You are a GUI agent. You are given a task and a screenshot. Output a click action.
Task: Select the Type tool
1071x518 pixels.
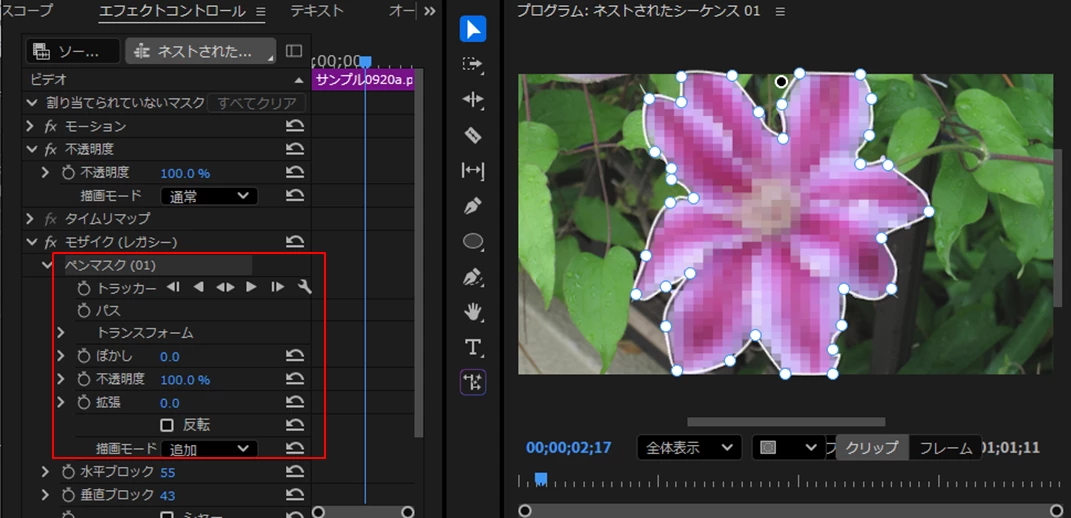coord(473,347)
